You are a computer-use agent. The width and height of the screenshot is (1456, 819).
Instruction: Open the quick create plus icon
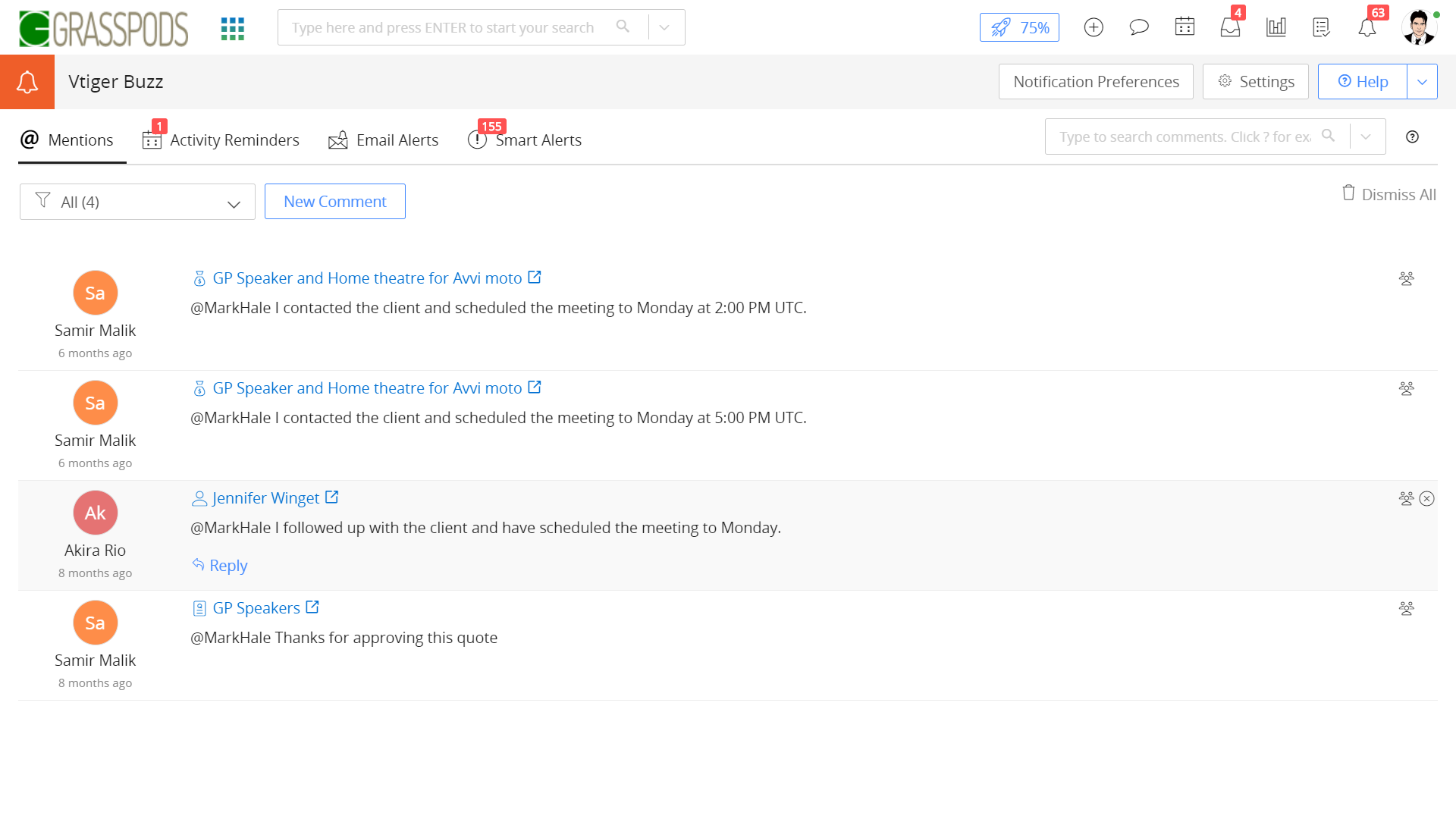(1094, 27)
